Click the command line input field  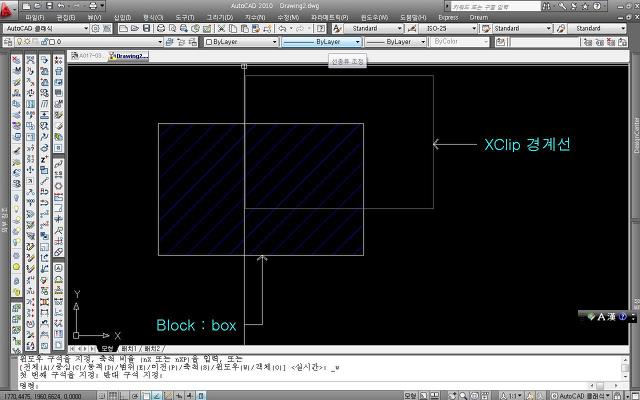[x=302, y=385]
